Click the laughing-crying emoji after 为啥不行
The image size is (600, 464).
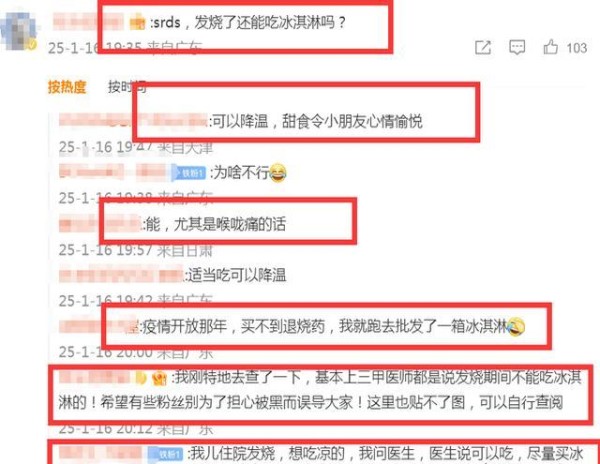(278, 173)
